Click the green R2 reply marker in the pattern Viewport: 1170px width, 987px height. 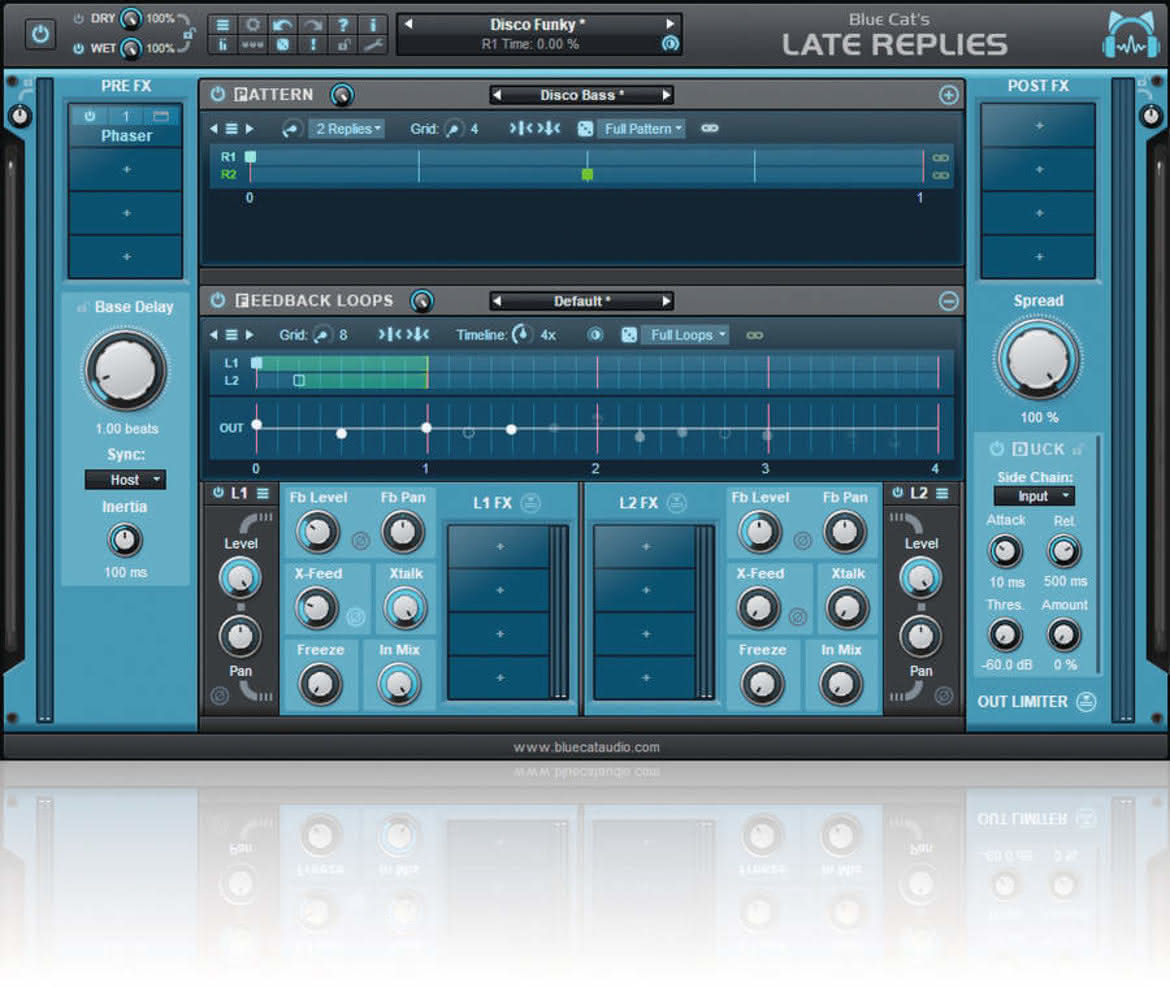point(587,175)
